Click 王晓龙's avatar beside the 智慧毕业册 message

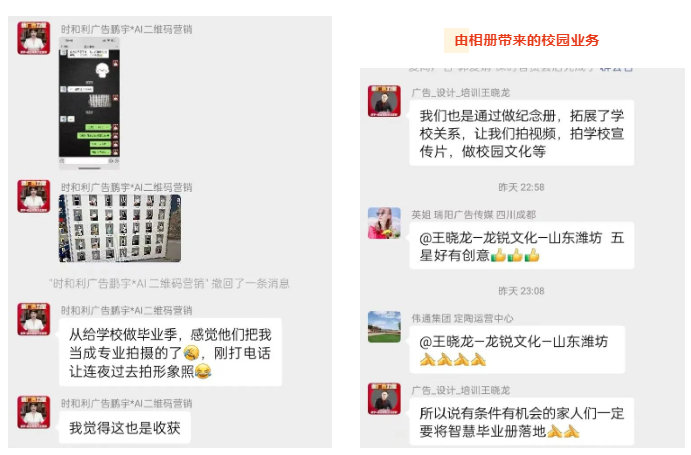pos(384,399)
